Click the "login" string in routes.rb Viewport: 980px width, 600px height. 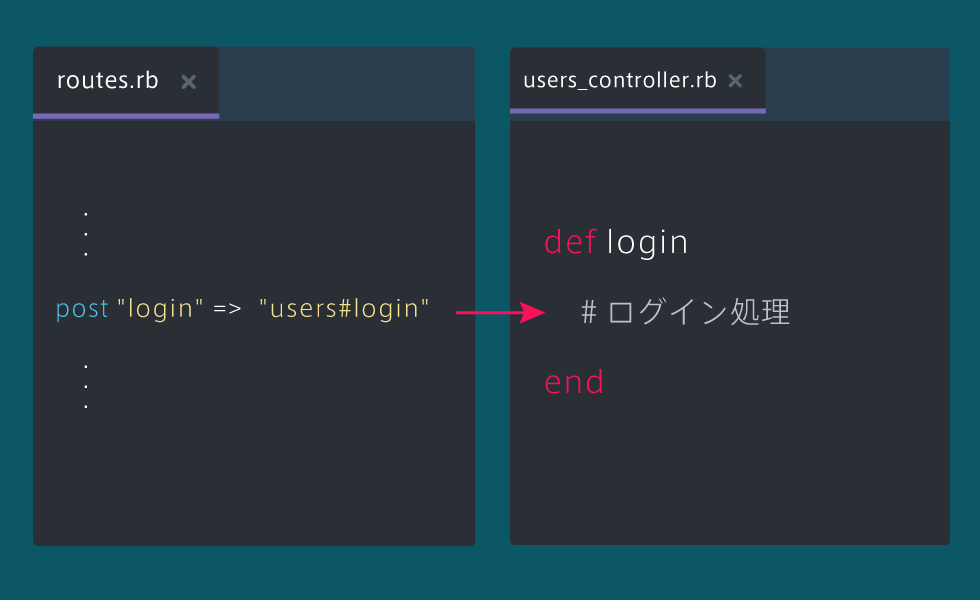(x=160, y=309)
